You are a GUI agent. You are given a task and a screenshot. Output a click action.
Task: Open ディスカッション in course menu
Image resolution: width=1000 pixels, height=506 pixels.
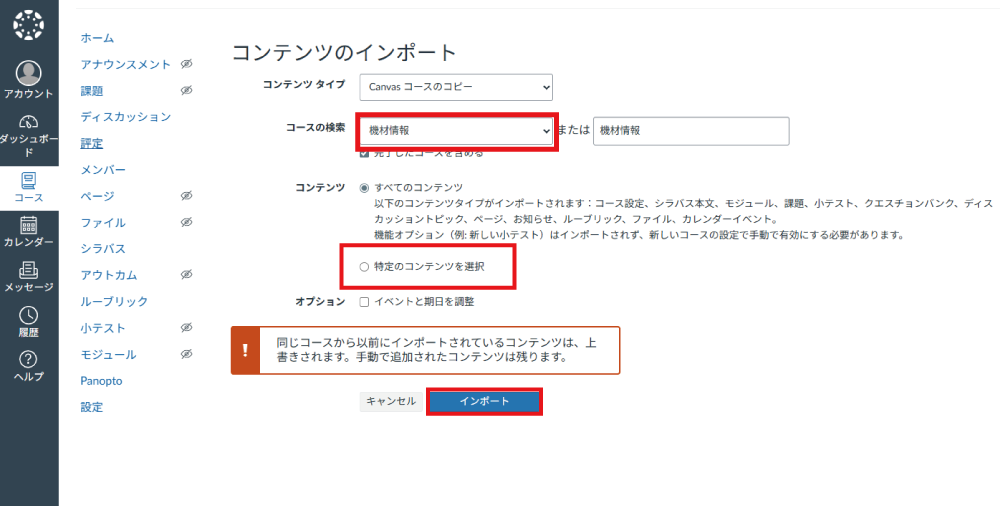[x=126, y=117]
